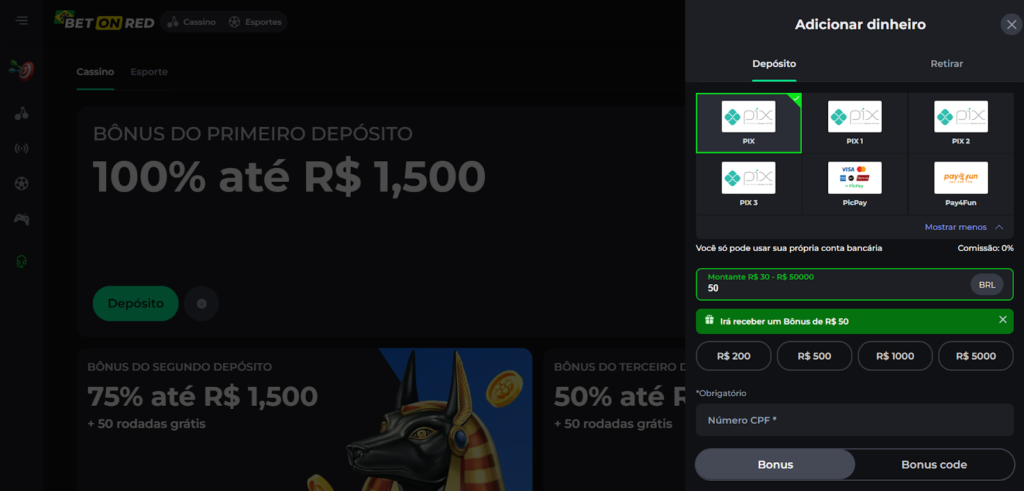The image size is (1024, 491).
Task: Choose the PicPay payment option
Action: [x=854, y=185]
